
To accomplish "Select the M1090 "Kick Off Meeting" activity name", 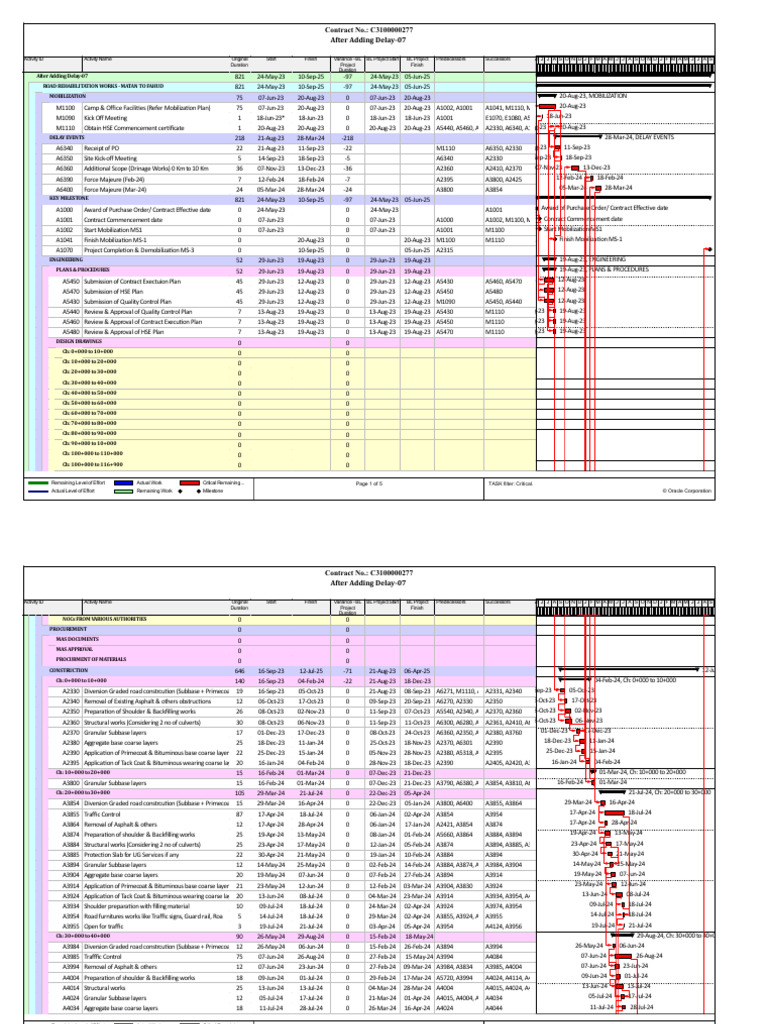I will point(105,118).
